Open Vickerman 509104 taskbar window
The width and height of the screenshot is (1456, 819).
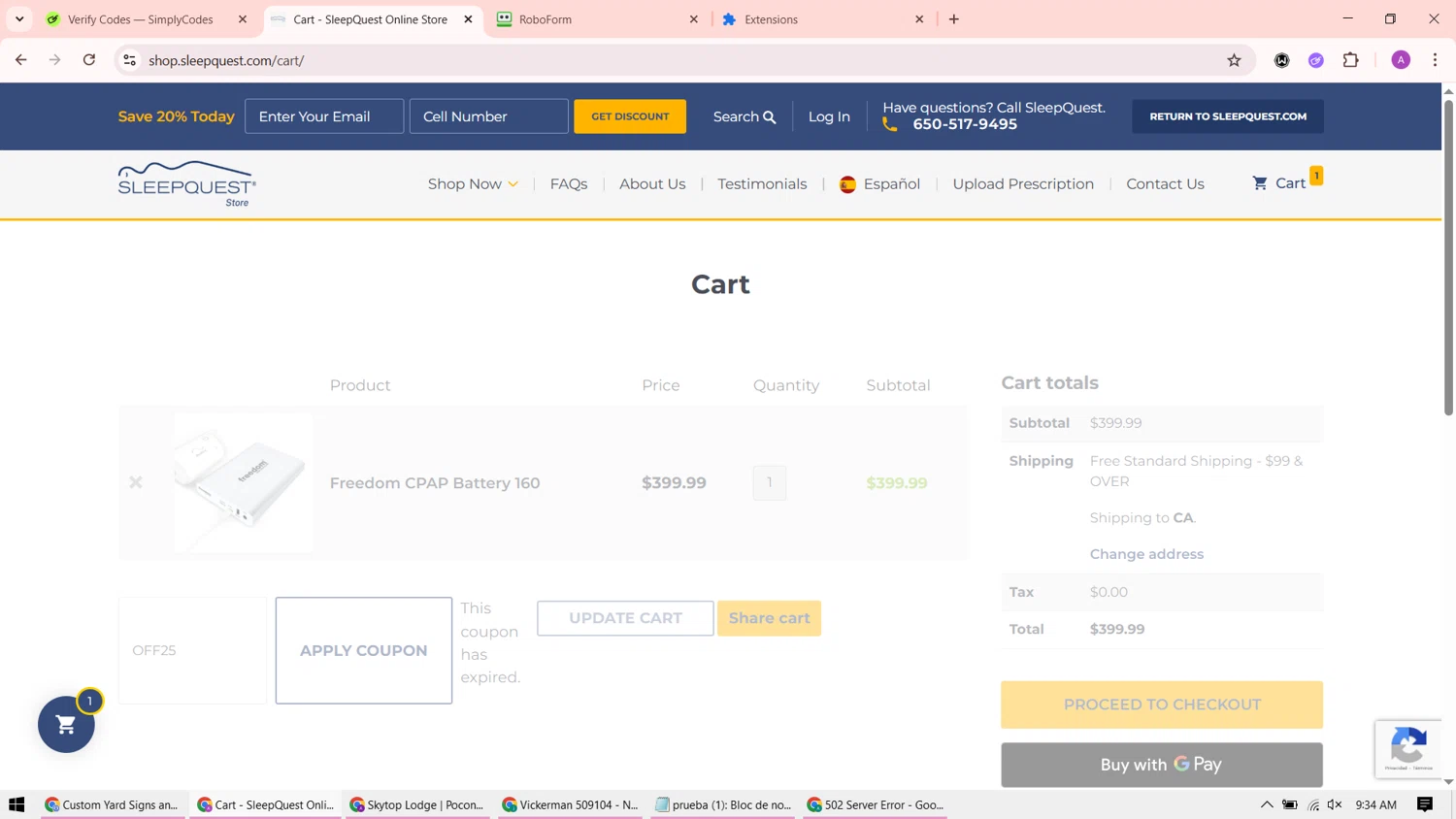(x=570, y=804)
